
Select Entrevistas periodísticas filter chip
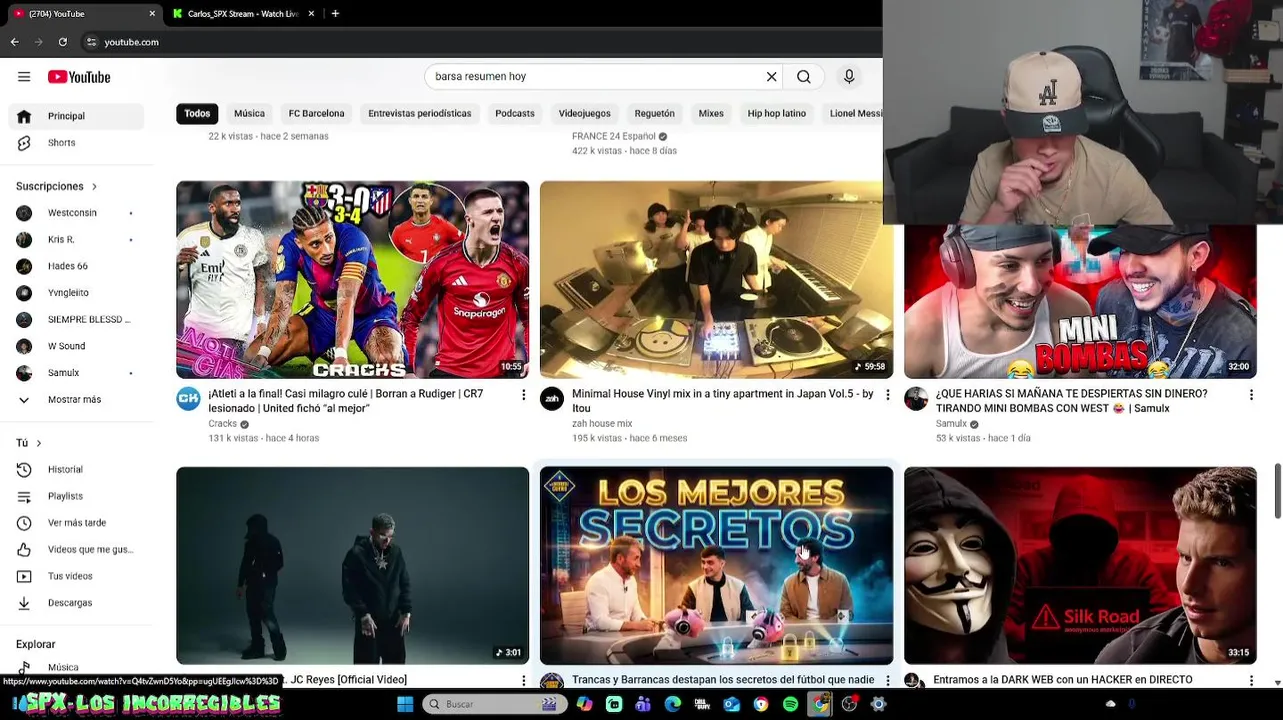tap(419, 114)
